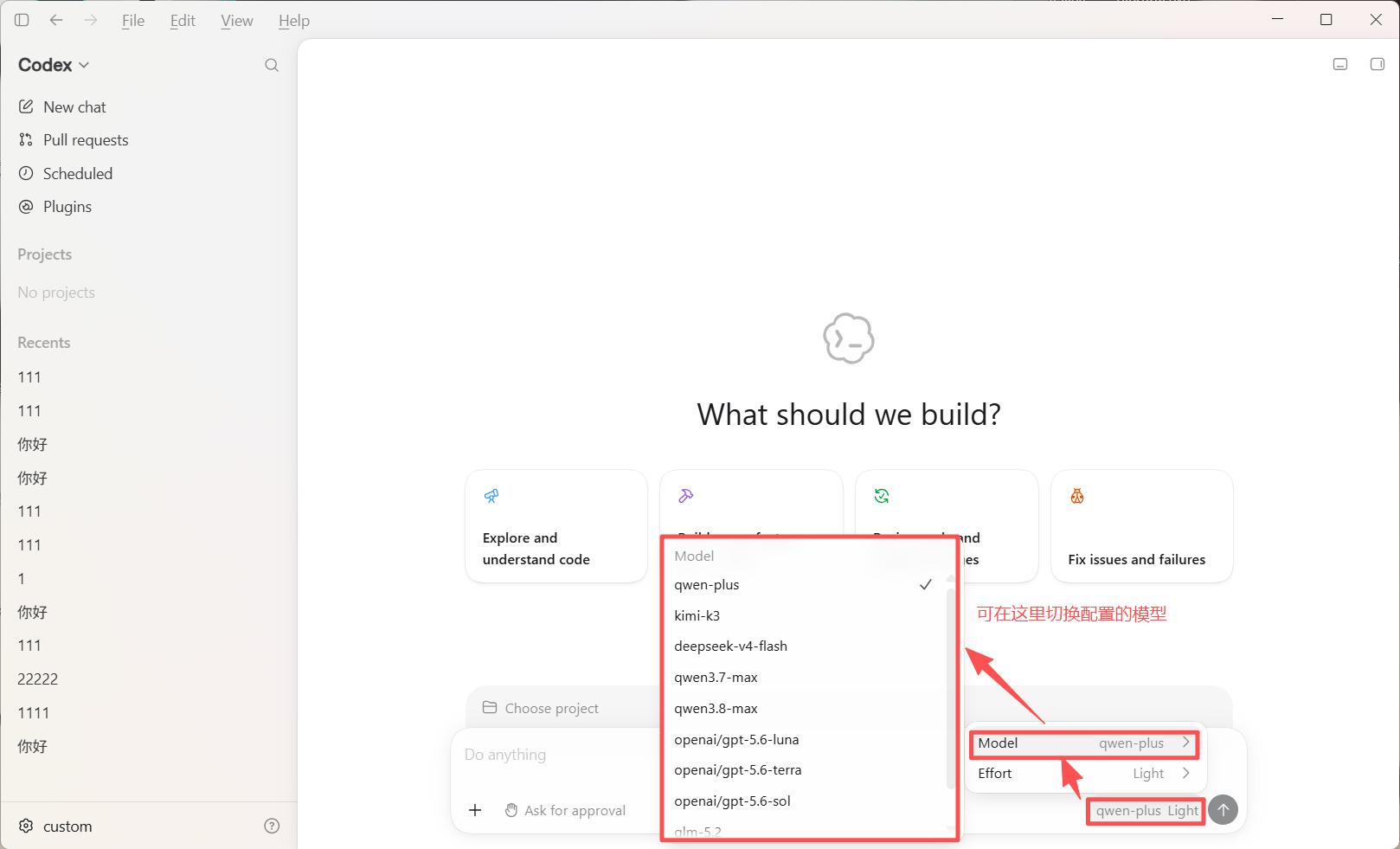This screenshot has height=849, width=1400.
Task: Open settings via the gear icon
Action: pyautogui.click(x=26, y=826)
